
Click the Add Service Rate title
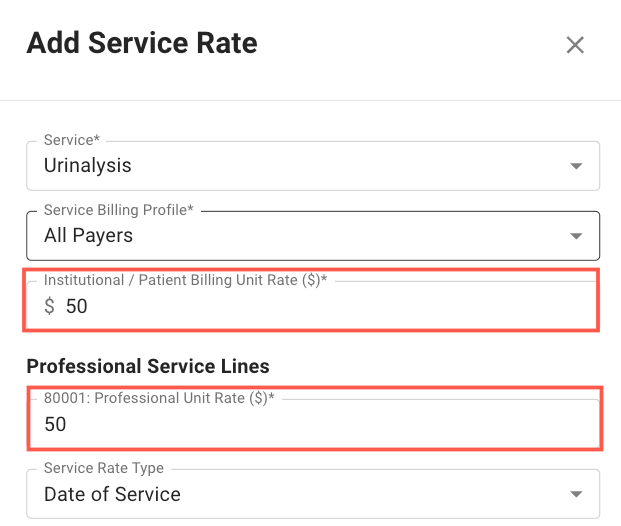click(142, 43)
